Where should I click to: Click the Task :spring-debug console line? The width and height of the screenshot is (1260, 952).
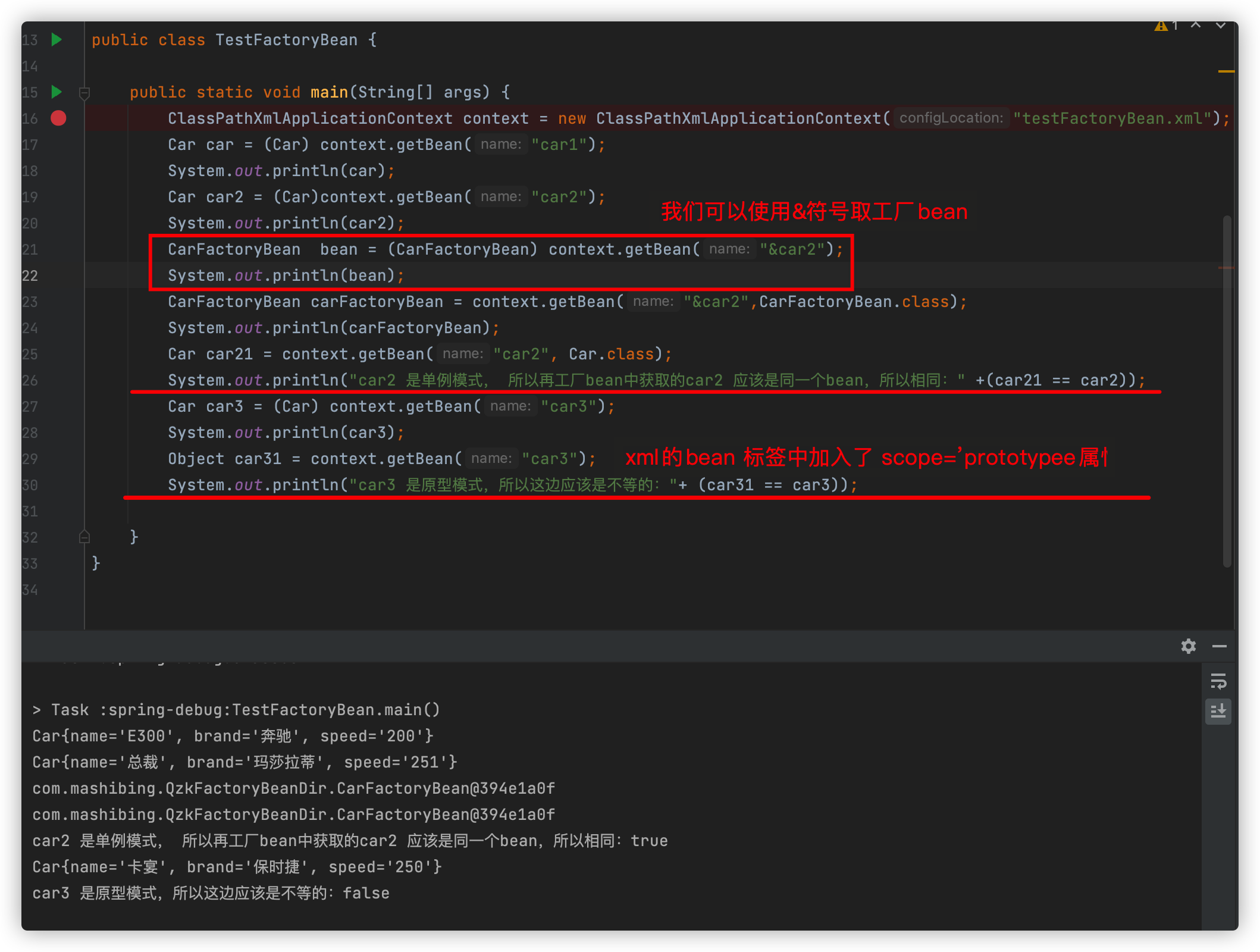coord(237,710)
